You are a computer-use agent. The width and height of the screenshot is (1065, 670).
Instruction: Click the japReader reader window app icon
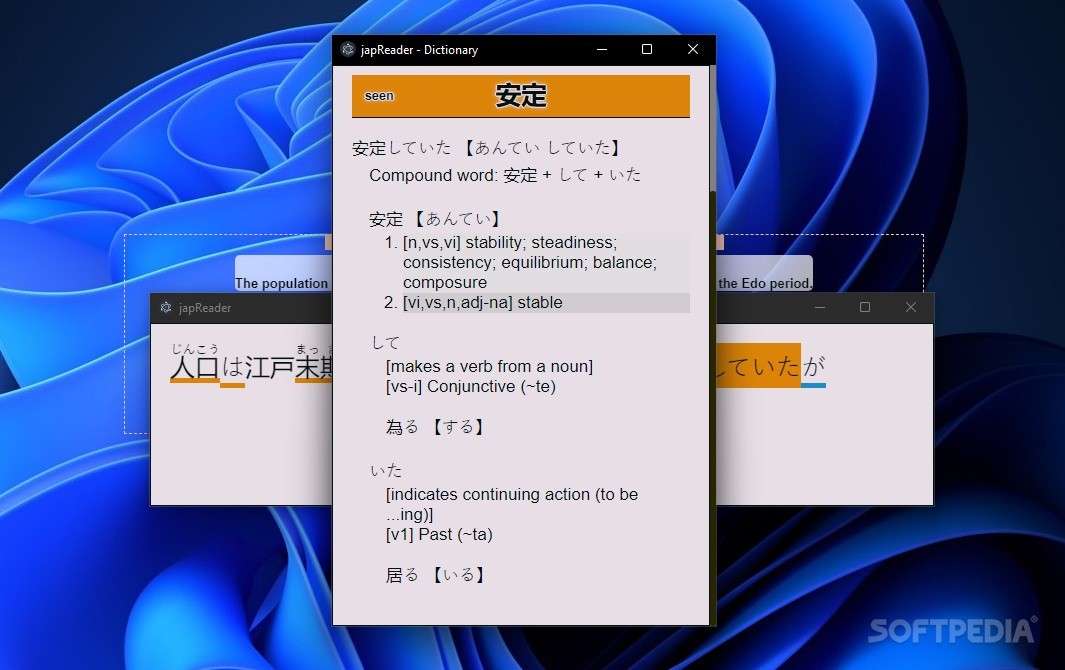click(x=166, y=308)
